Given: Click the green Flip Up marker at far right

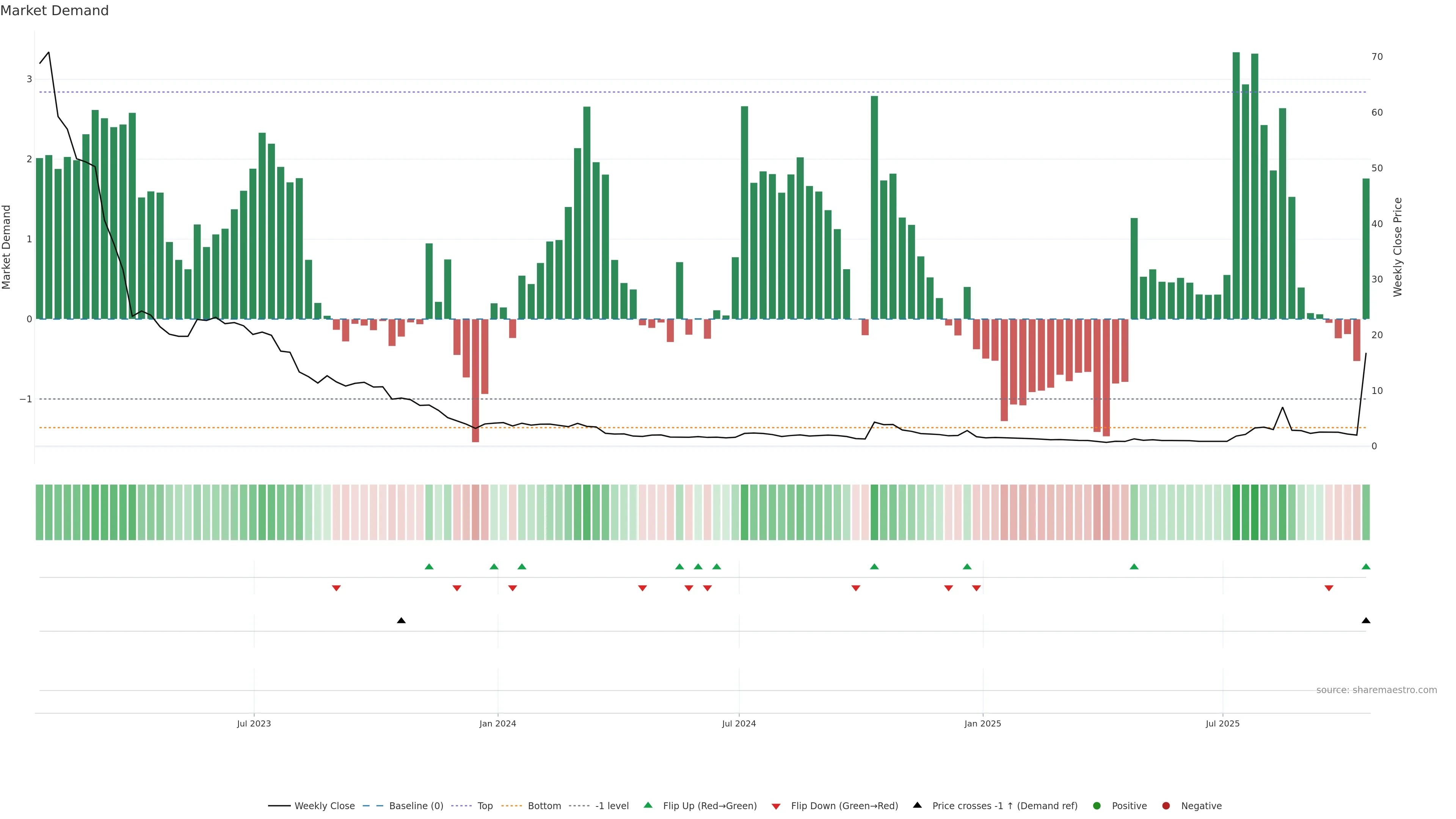Looking at the screenshot, I should (x=1366, y=566).
